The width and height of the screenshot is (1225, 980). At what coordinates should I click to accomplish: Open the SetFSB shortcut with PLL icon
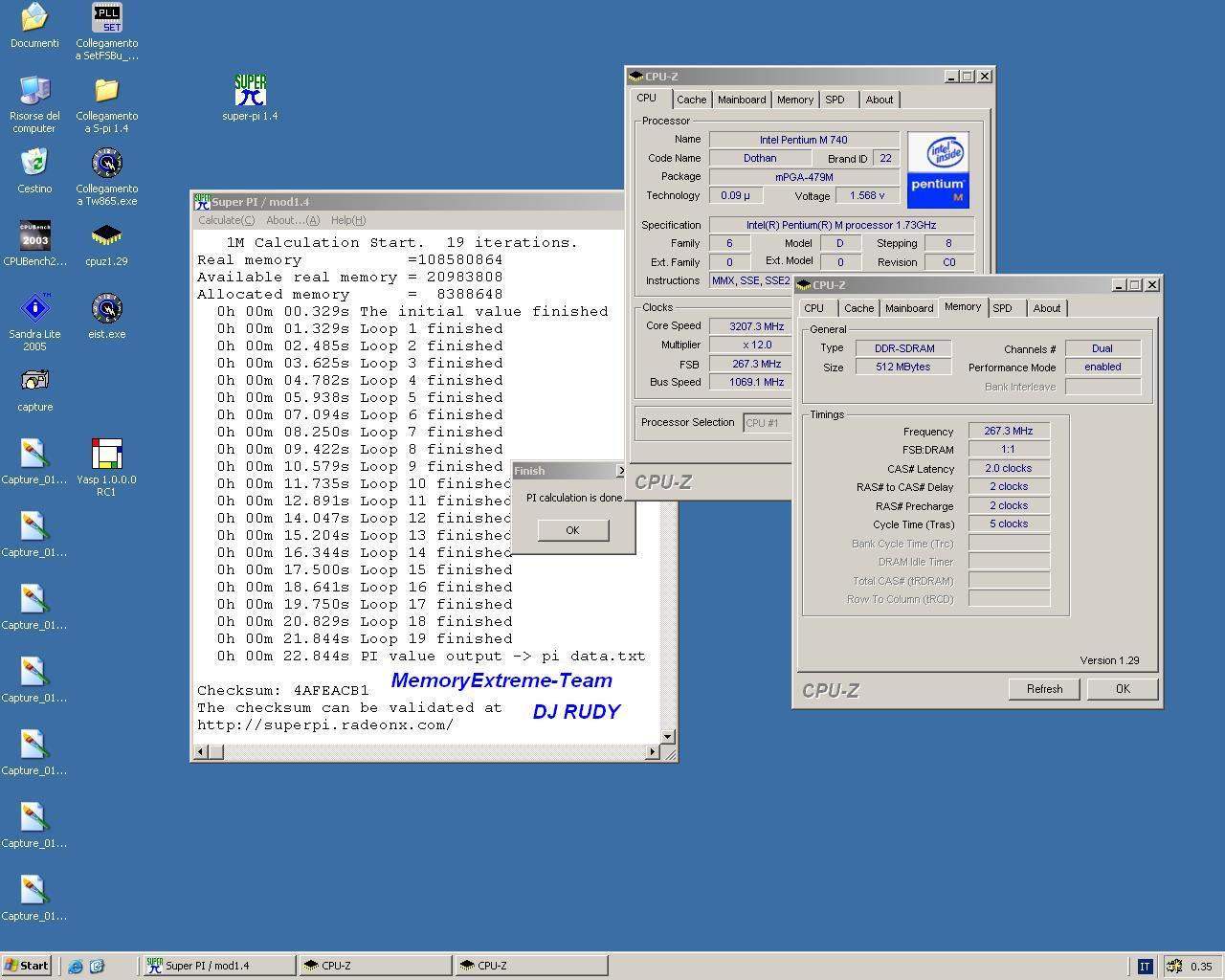click(107, 32)
